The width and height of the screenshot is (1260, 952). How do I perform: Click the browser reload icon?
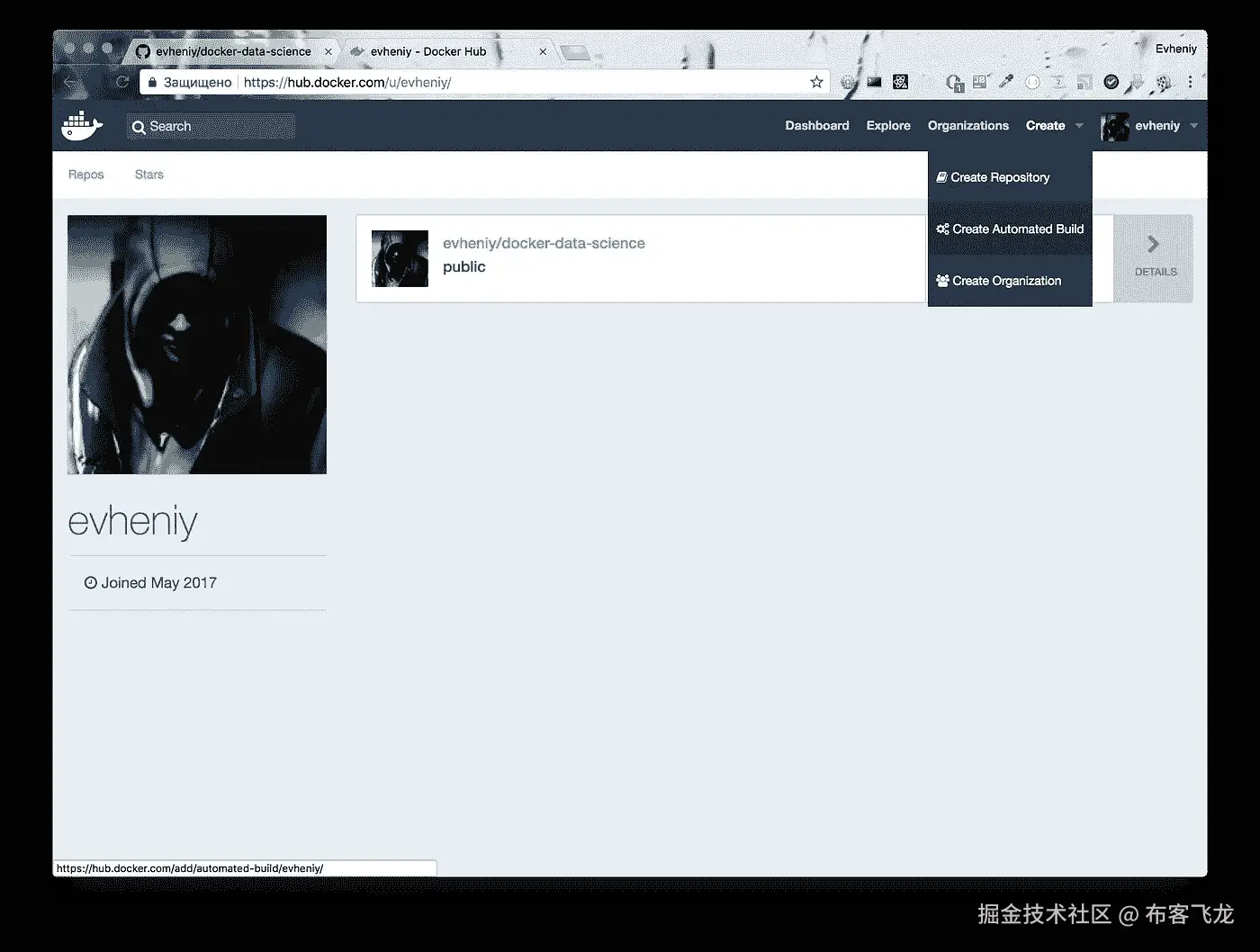pos(122,82)
